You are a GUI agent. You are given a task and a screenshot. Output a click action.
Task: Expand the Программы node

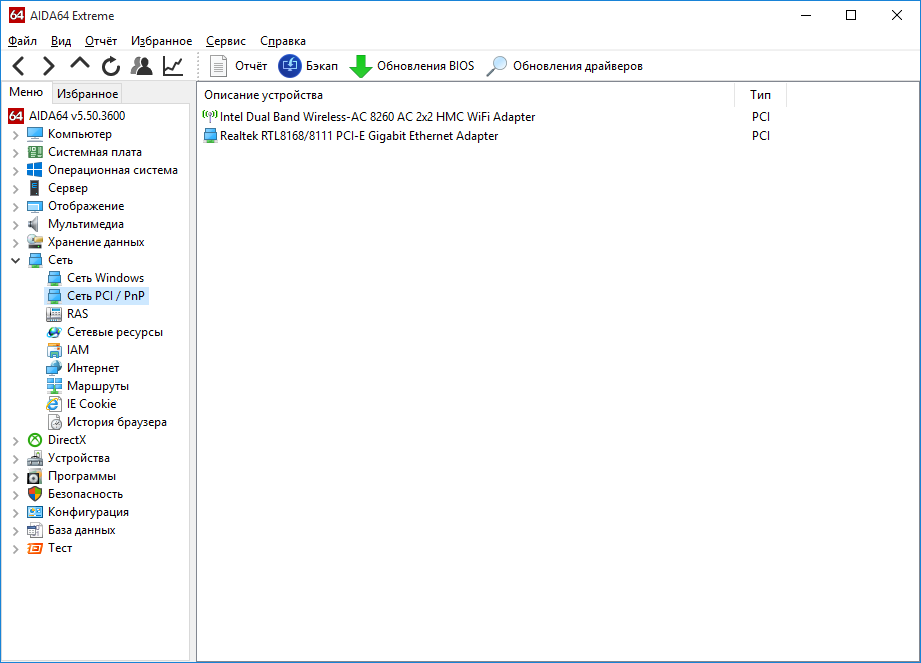(x=15, y=477)
